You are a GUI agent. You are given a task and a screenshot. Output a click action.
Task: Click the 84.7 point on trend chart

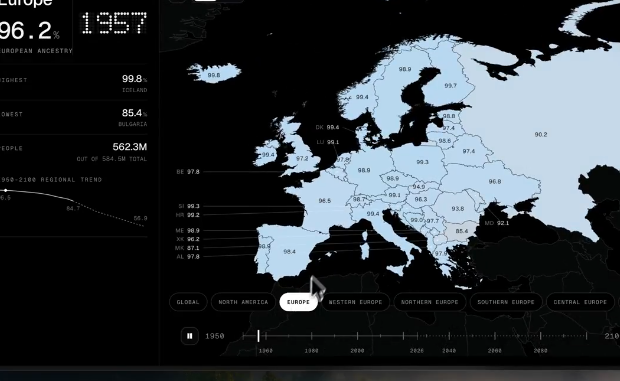click(73, 208)
